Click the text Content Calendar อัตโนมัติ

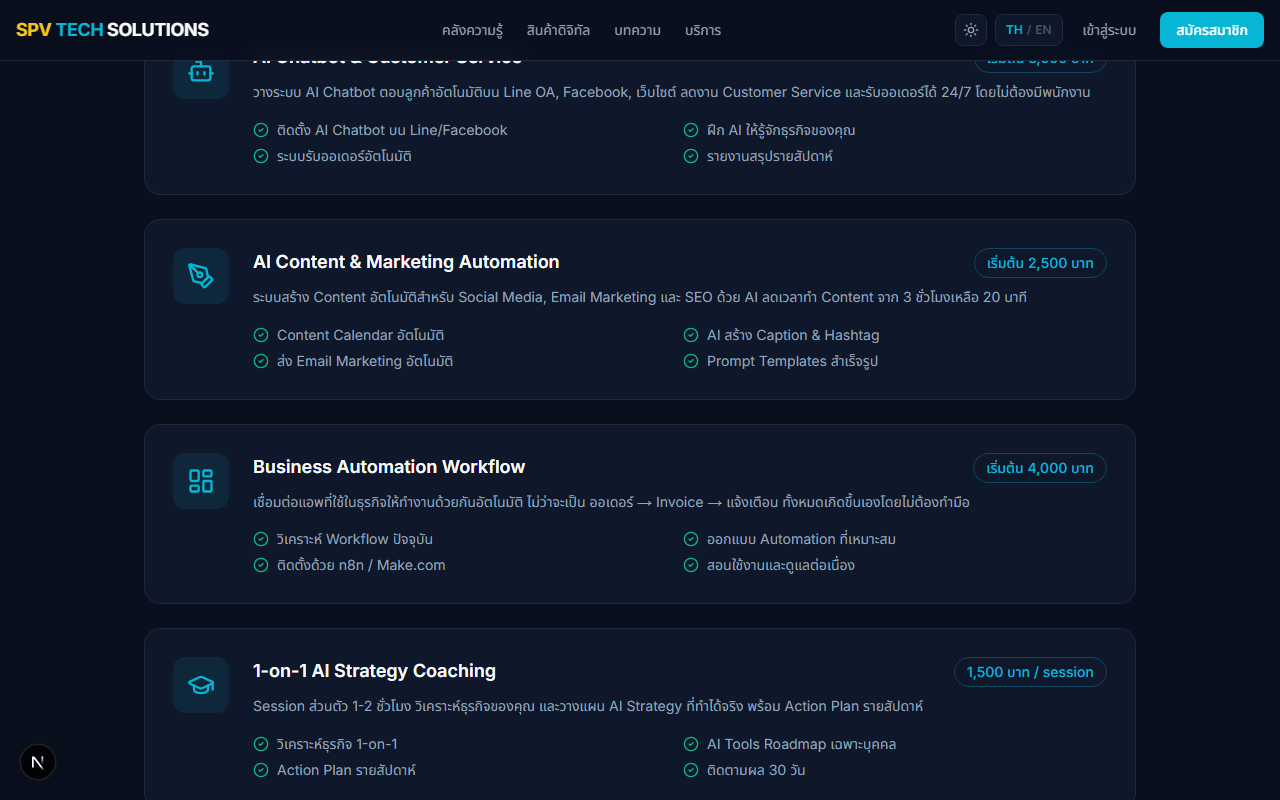(x=360, y=335)
